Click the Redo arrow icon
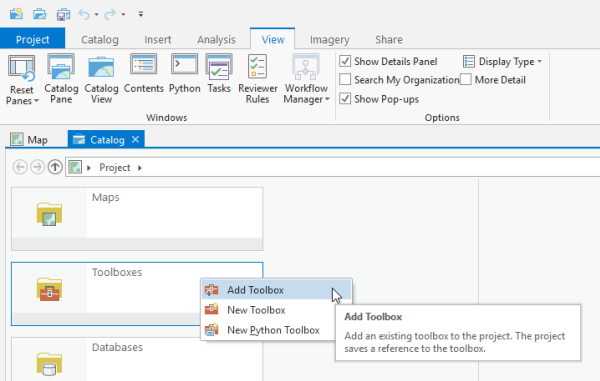Viewport: 600px width, 381px height. point(110,14)
